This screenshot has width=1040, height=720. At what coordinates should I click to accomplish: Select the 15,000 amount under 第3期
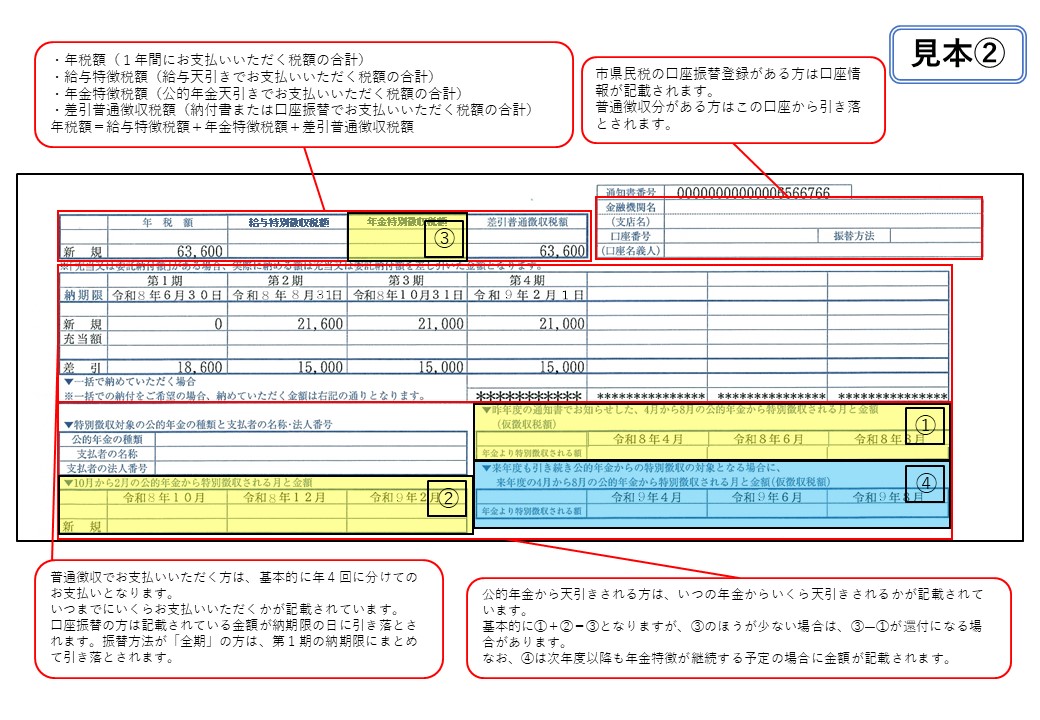(x=440, y=368)
